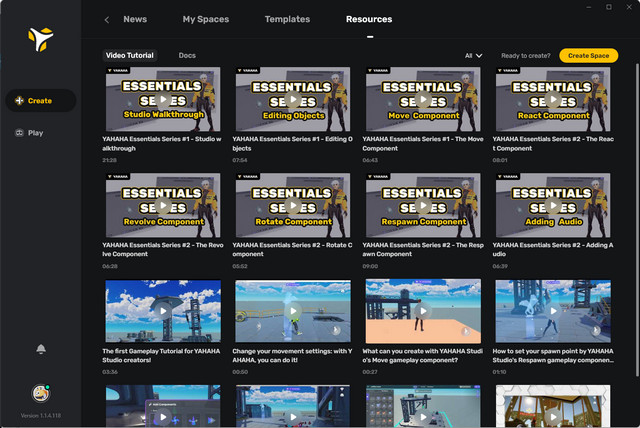The width and height of the screenshot is (640, 428).
Task: Play the spawn point video
Action: (x=553, y=311)
